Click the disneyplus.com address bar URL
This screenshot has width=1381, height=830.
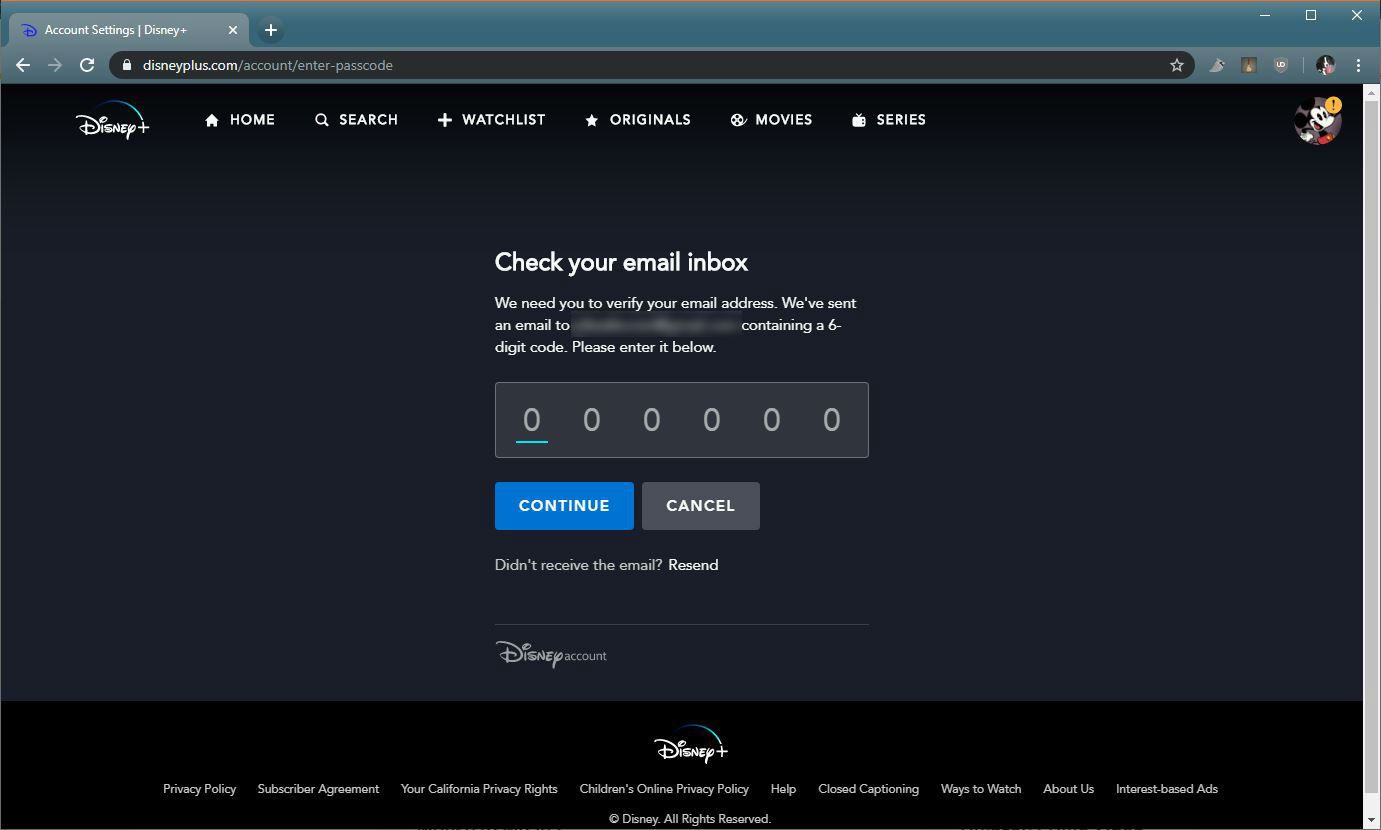(268, 65)
